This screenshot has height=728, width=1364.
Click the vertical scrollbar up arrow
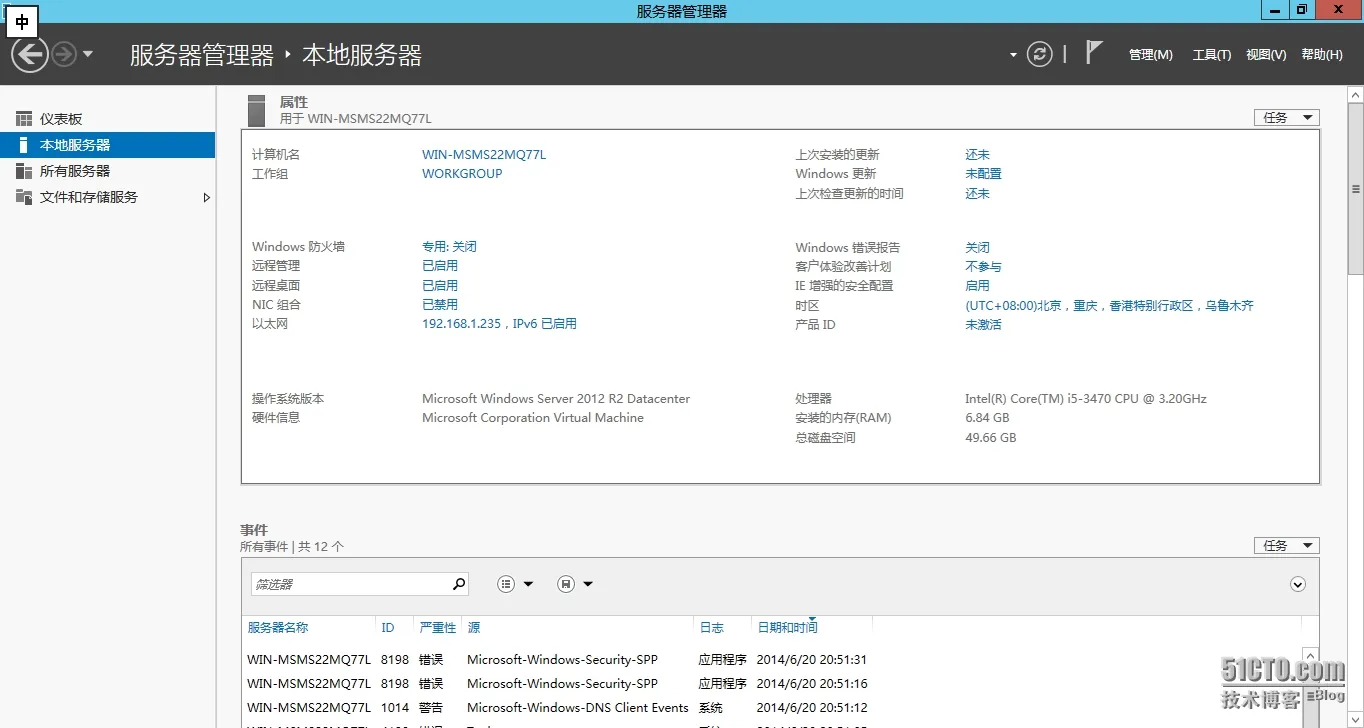tap(1356, 94)
